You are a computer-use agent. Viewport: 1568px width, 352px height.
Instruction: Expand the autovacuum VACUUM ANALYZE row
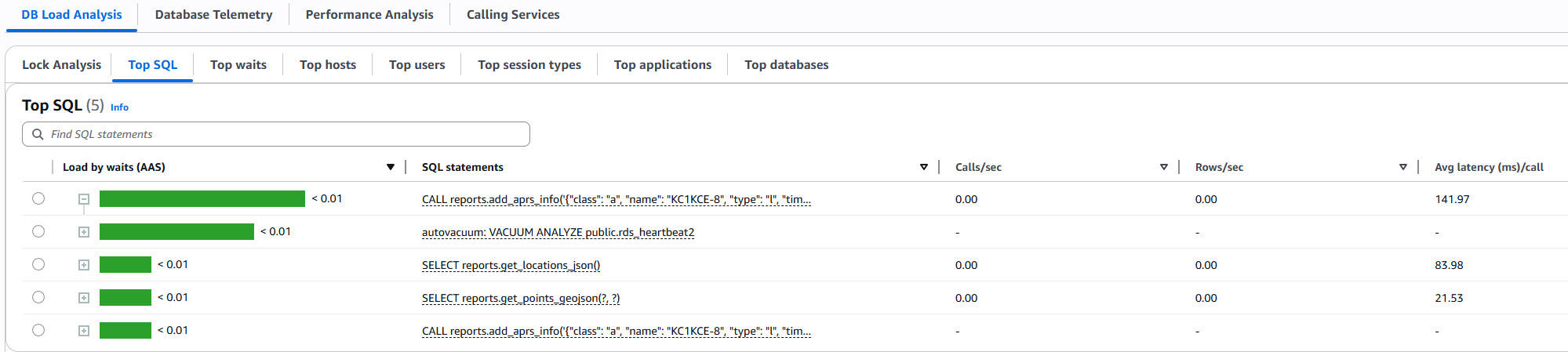[x=84, y=232]
